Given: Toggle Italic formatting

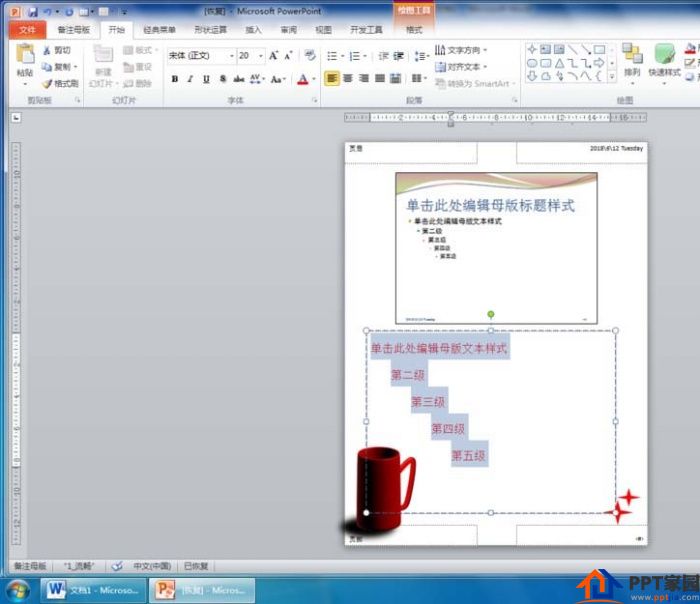Looking at the screenshot, I should (190, 79).
